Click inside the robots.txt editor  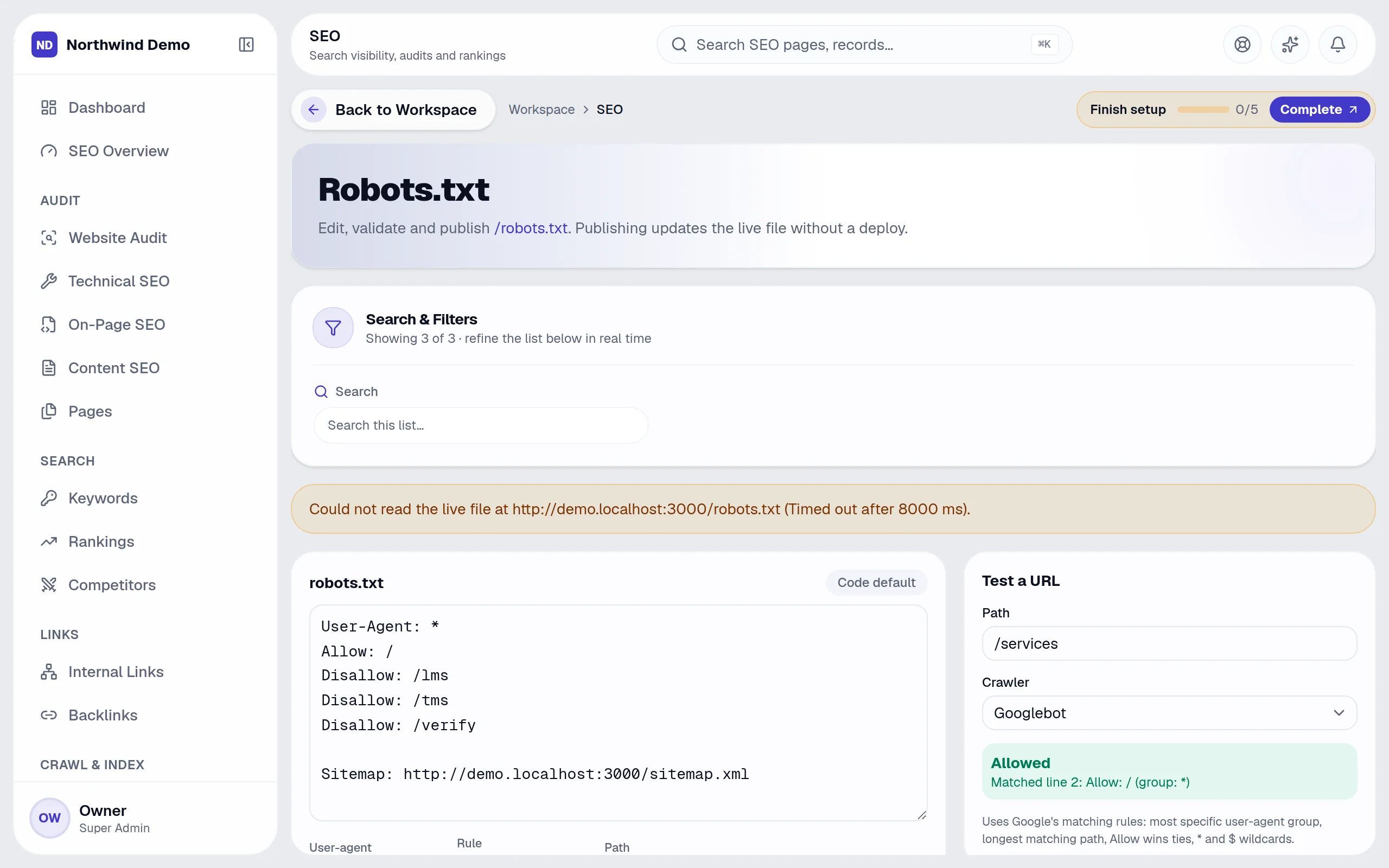click(618, 712)
